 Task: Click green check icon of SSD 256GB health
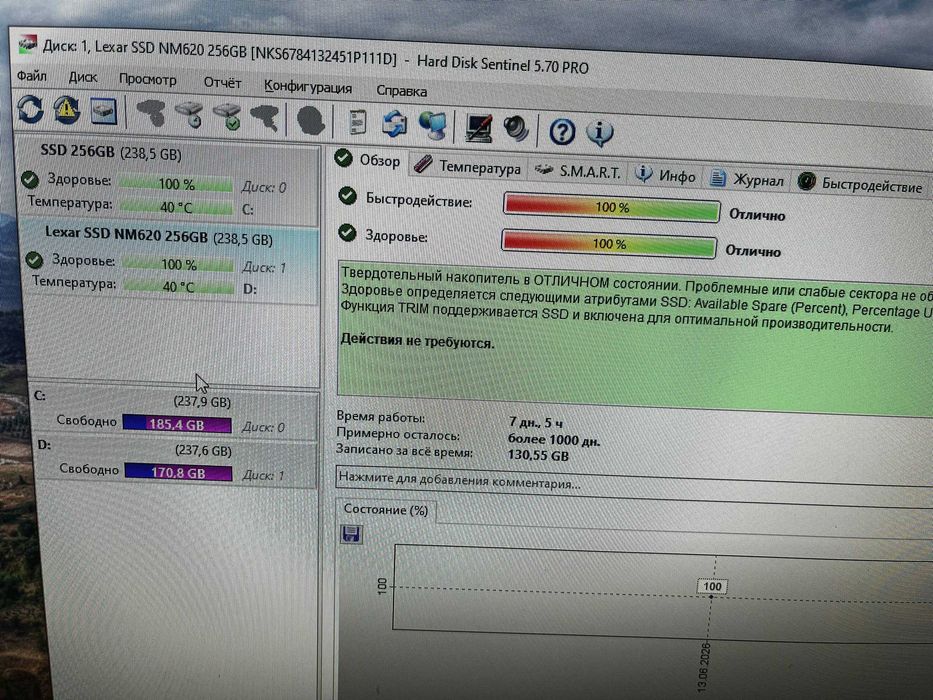30,179
